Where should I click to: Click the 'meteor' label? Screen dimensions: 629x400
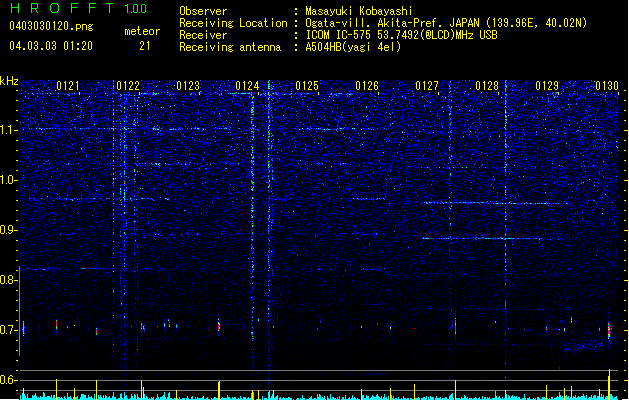pyautogui.click(x=142, y=31)
